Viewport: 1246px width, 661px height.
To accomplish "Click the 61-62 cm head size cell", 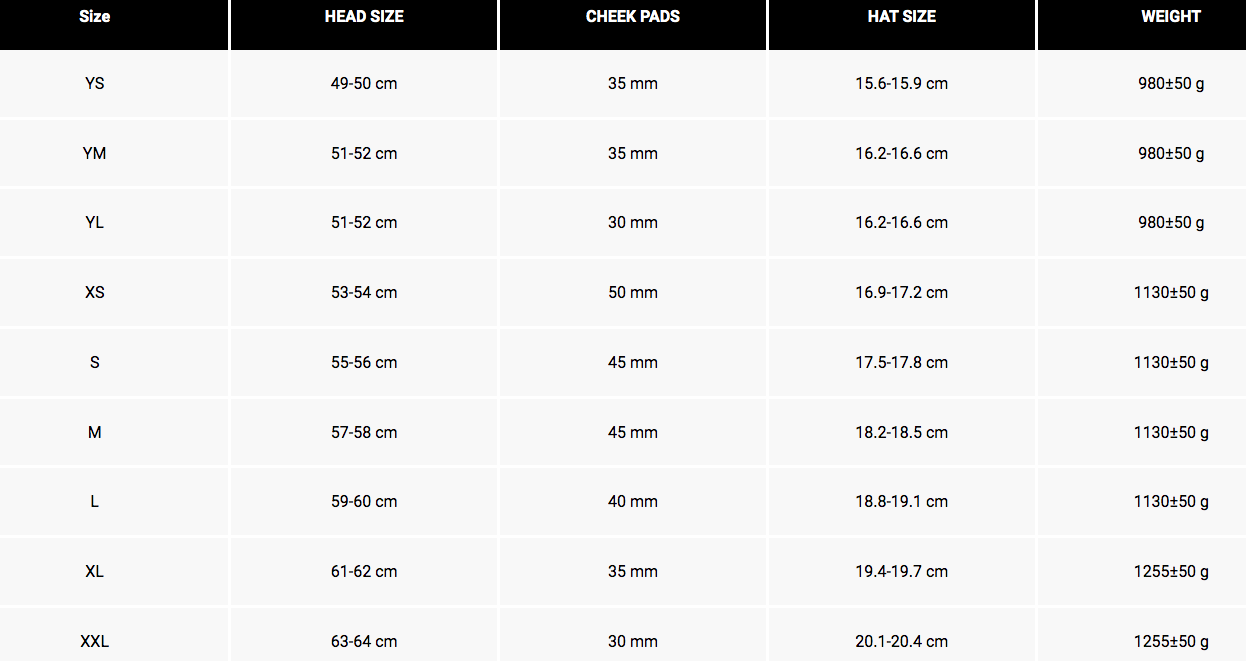I will (364, 572).
